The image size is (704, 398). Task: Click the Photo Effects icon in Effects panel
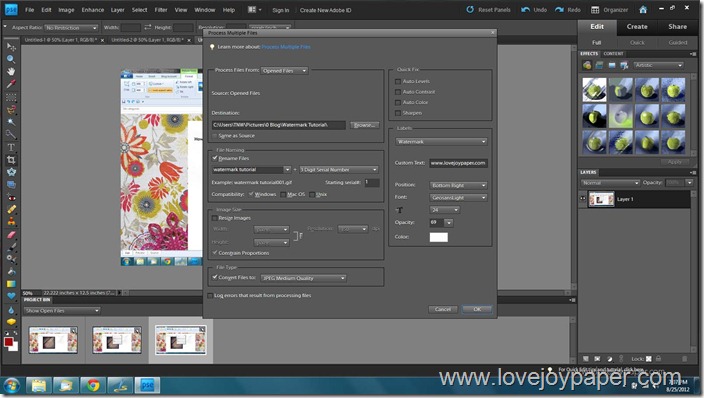[x=612, y=66]
